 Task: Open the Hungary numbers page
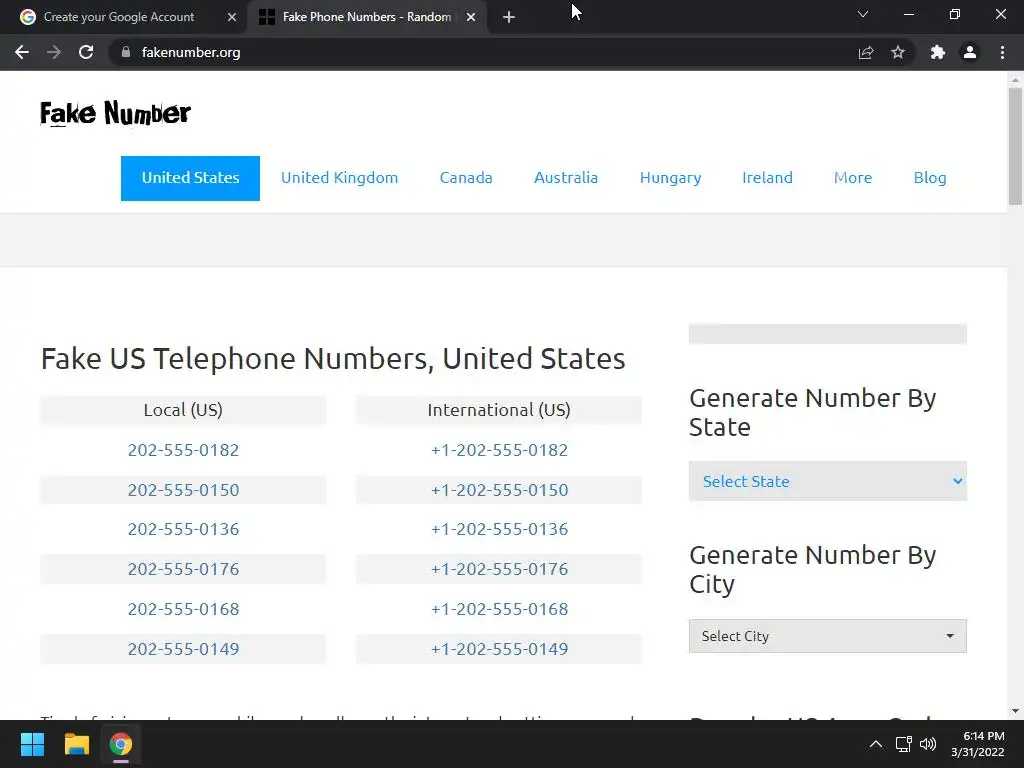click(x=671, y=178)
